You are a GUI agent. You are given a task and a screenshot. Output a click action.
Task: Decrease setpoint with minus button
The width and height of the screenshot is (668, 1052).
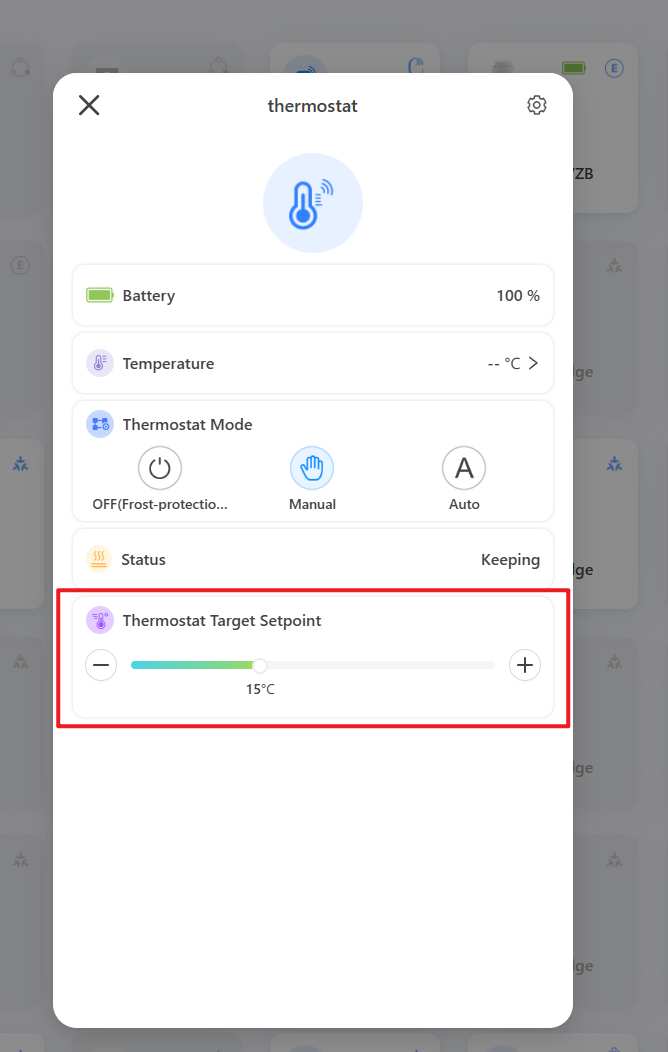101,665
